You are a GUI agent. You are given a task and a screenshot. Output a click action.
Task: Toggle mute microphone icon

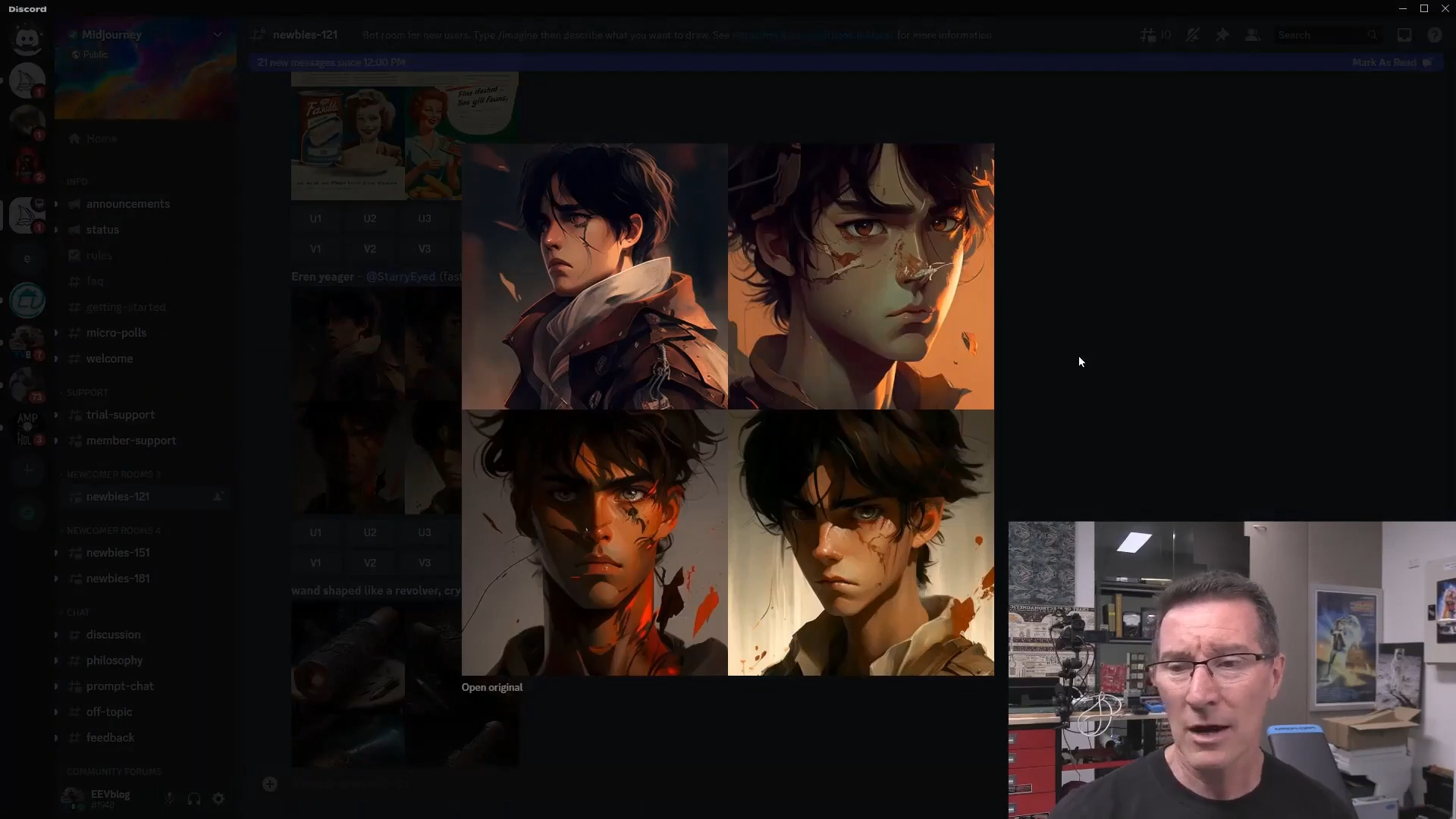coord(169,799)
